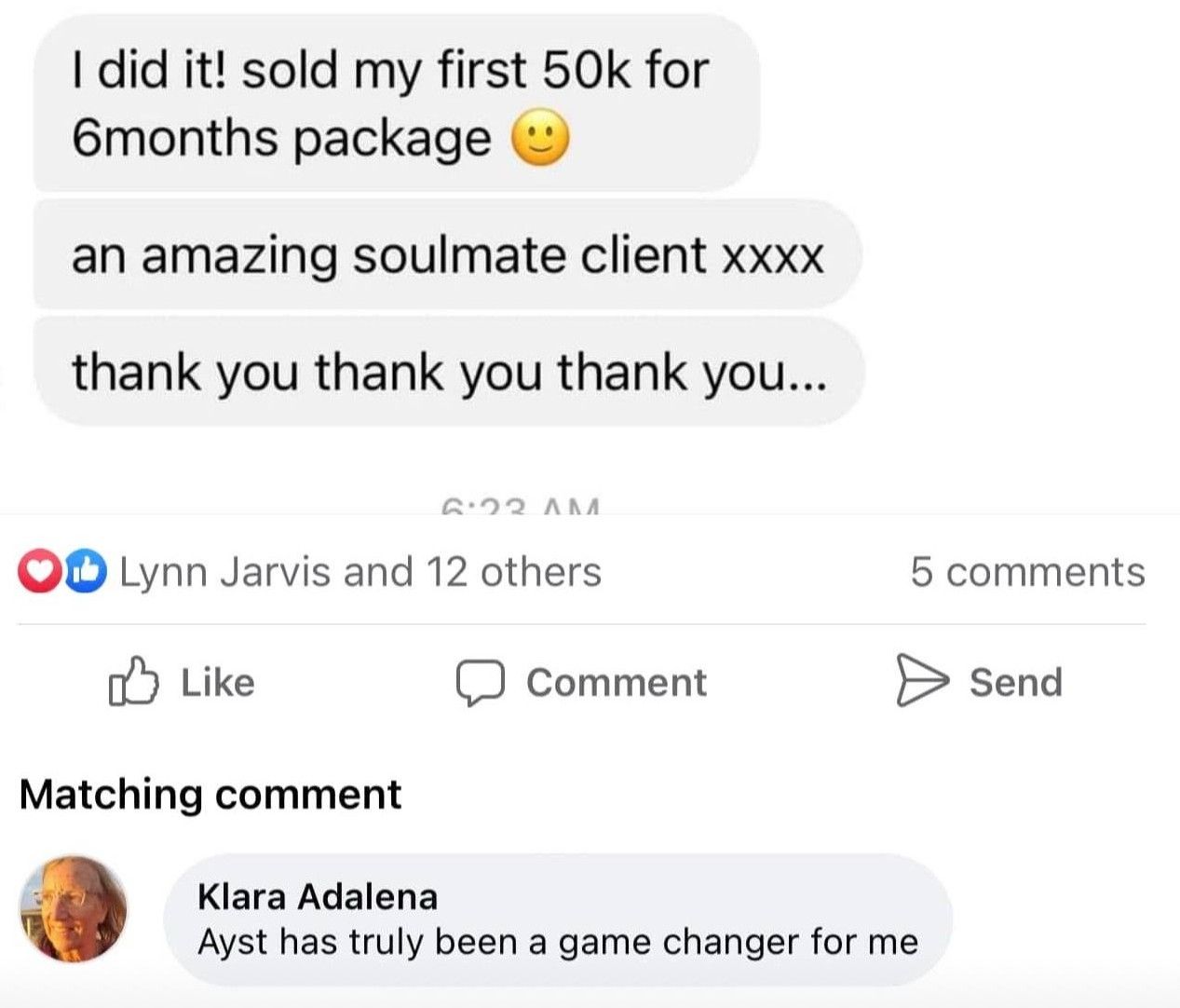Tap the thumbs-up outline icon beside Like
This screenshot has width=1180, height=1008.
tap(132, 682)
